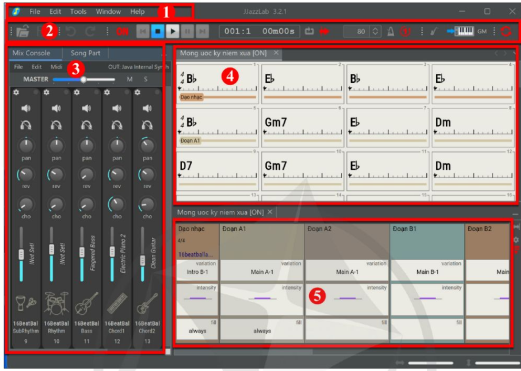
Task: Select the Mong uoc ky niem xua chord sheet tab
Action: click(223, 53)
